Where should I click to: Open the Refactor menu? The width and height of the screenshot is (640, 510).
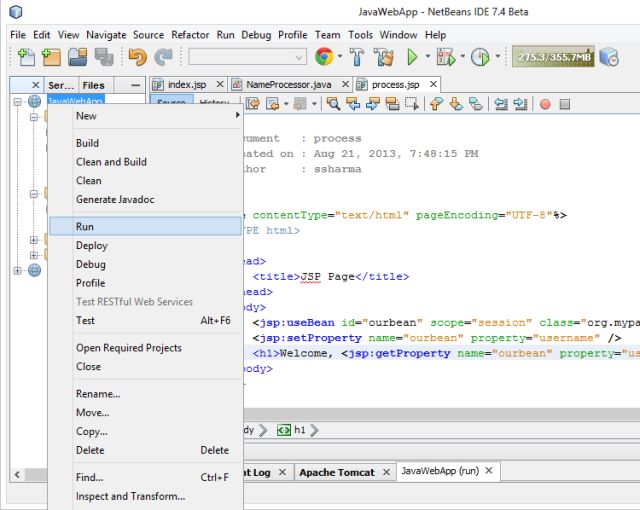(x=190, y=34)
